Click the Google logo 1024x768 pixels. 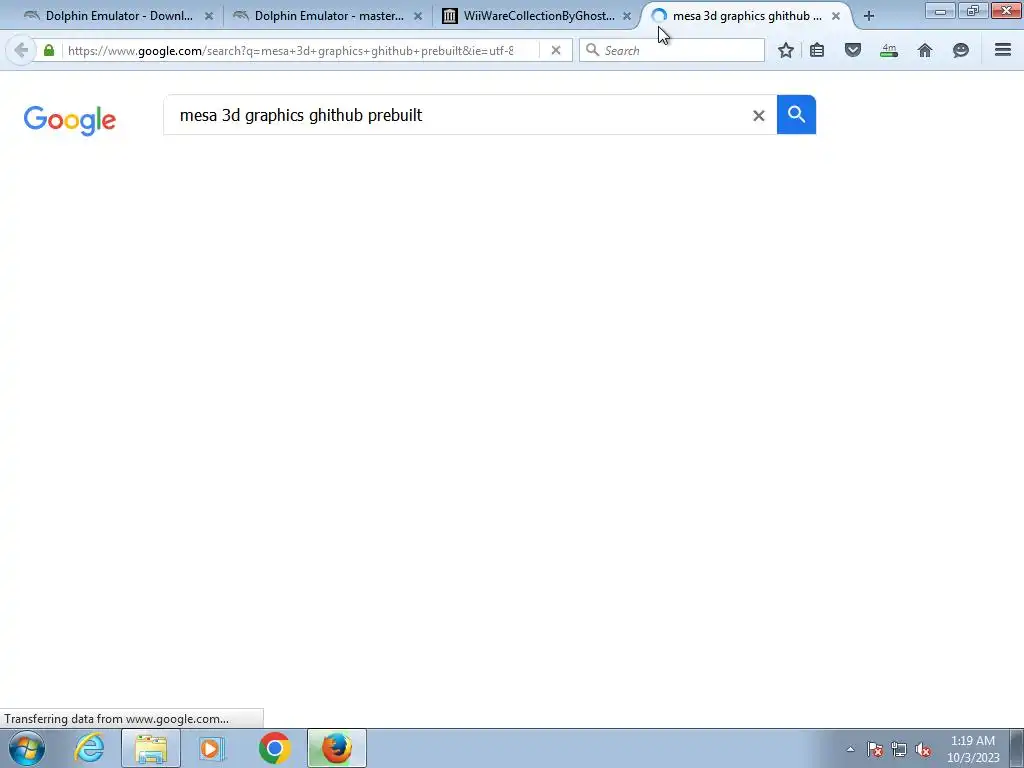point(70,120)
